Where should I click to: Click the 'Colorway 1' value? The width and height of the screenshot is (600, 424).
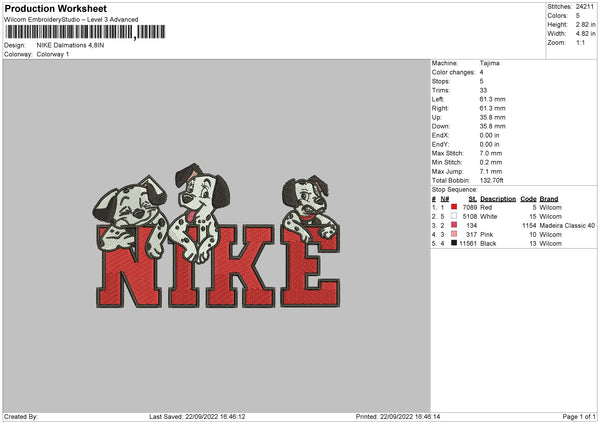tap(53, 54)
